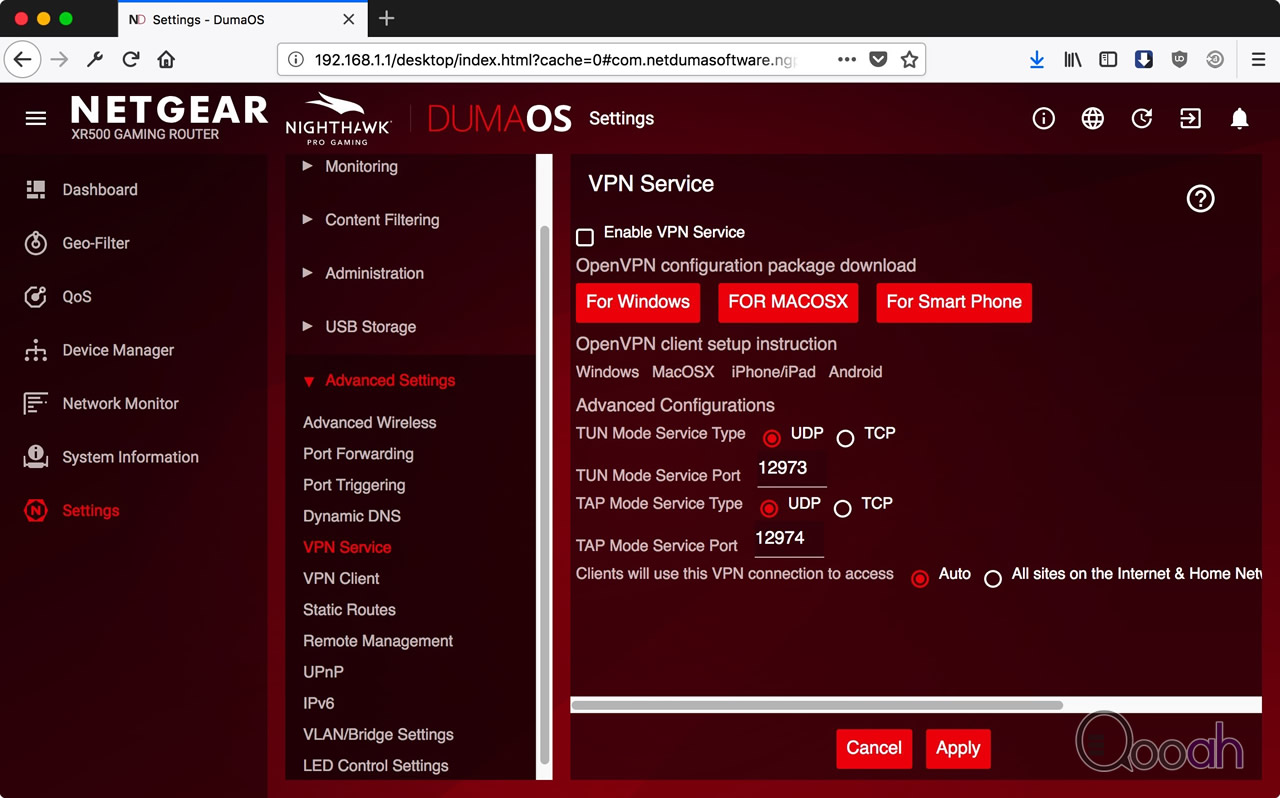Image resolution: width=1280 pixels, height=798 pixels.
Task: Open the Dashboard app icon
Action: [36, 189]
